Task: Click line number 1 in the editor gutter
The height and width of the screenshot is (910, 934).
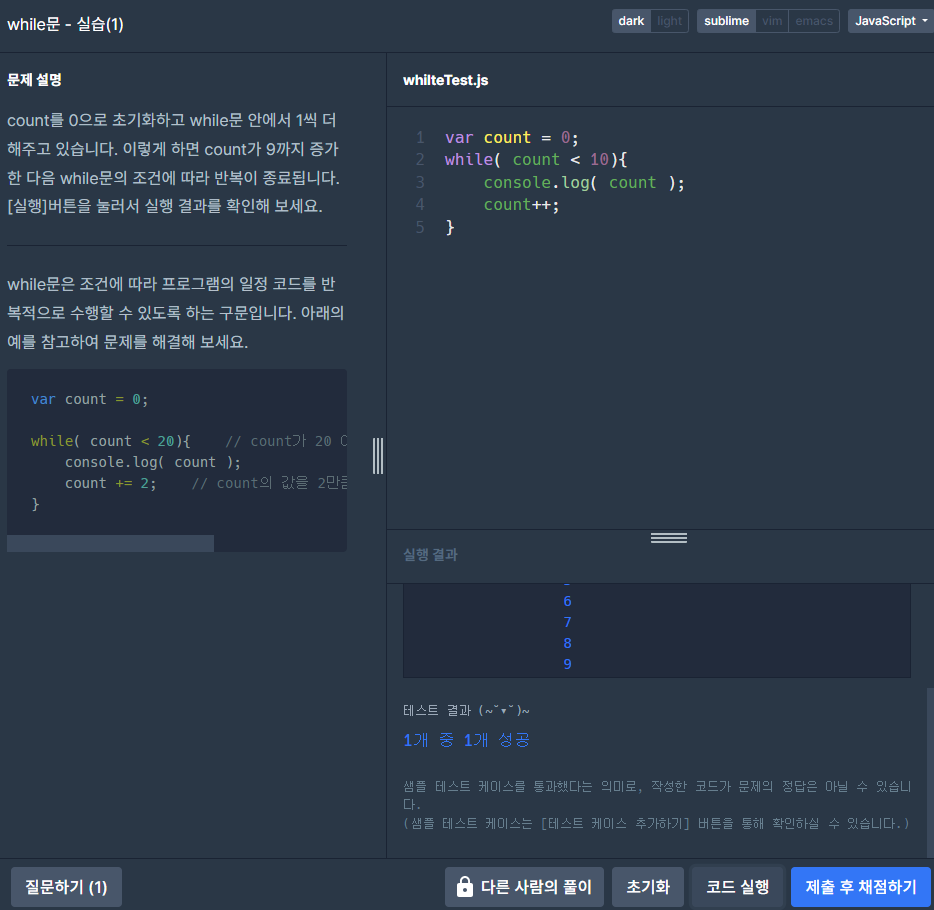Action: click(420, 138)
